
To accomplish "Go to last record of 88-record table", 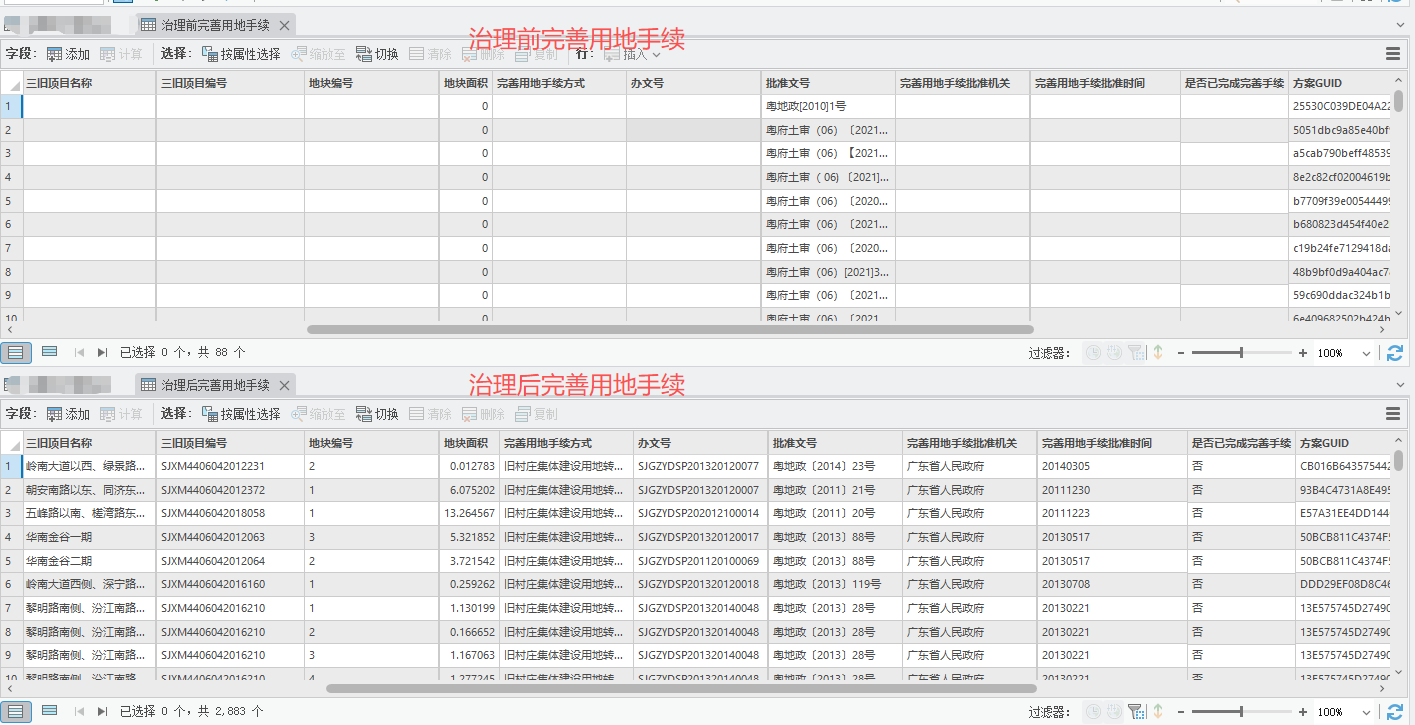I will [x=102, y=352].
